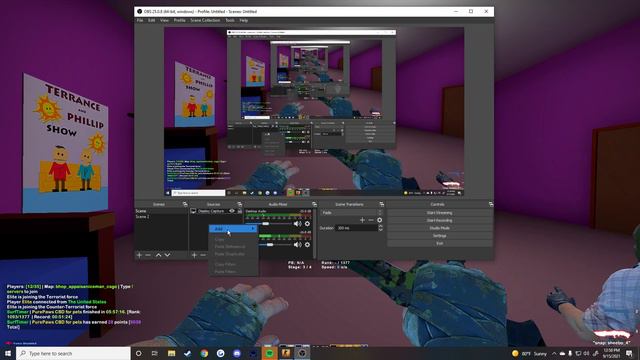Add a new source with the plus icon
Viewport: 640px width, 360px height.
click(x=194, y=255)
